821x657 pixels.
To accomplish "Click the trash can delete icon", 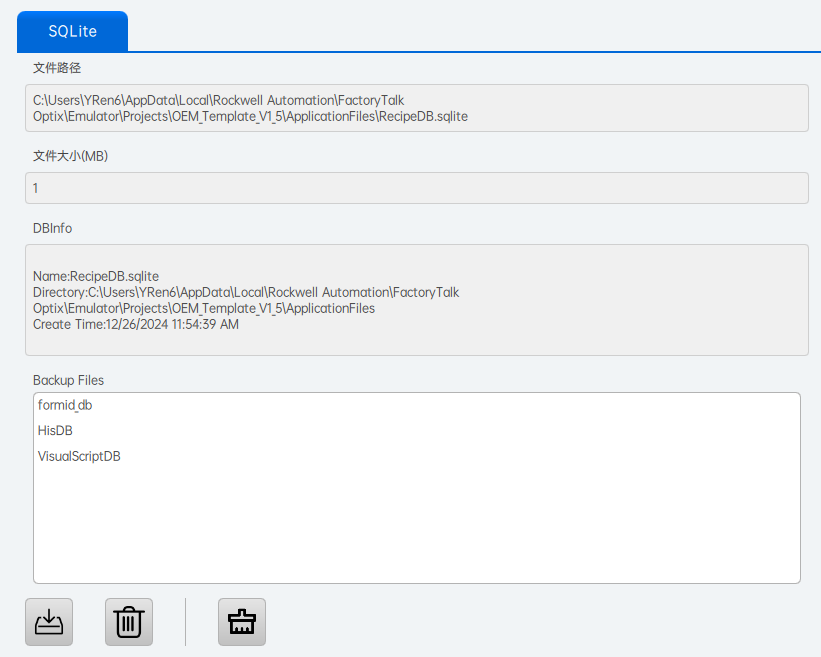I will [129, 622].
